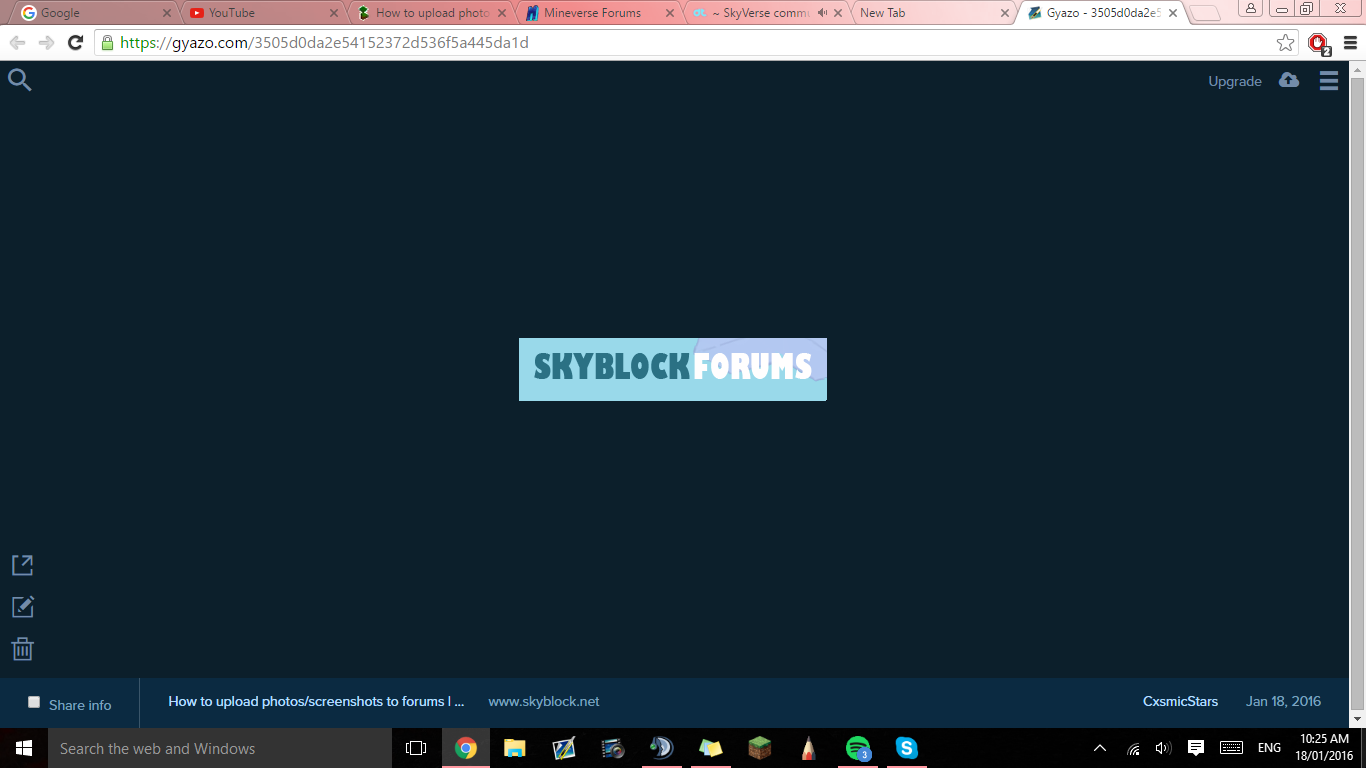This screenshot has height=768, width=1366.
Task: Click the green secure padlock icon
Action: coord(107,43)
